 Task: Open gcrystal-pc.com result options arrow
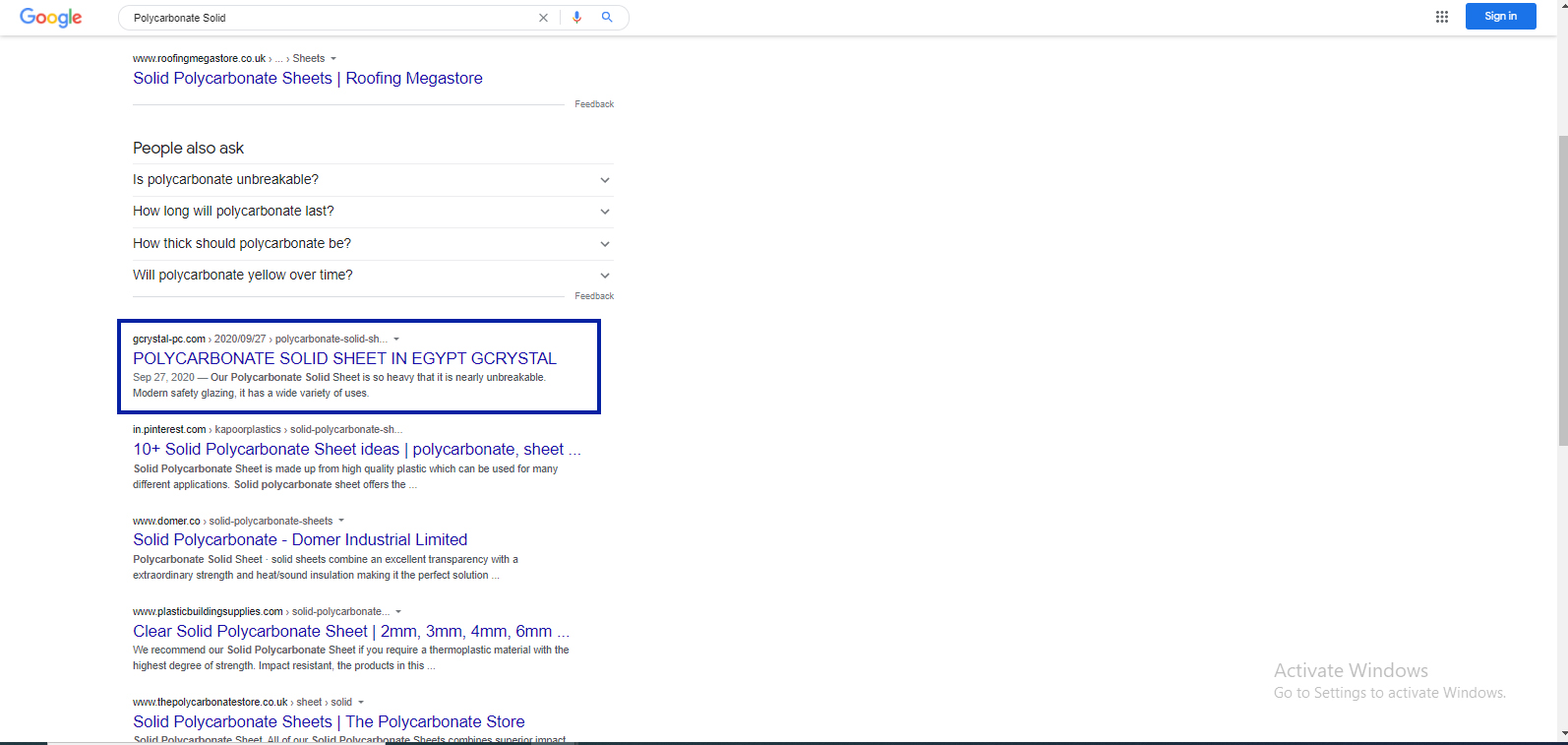coord(396,340)
